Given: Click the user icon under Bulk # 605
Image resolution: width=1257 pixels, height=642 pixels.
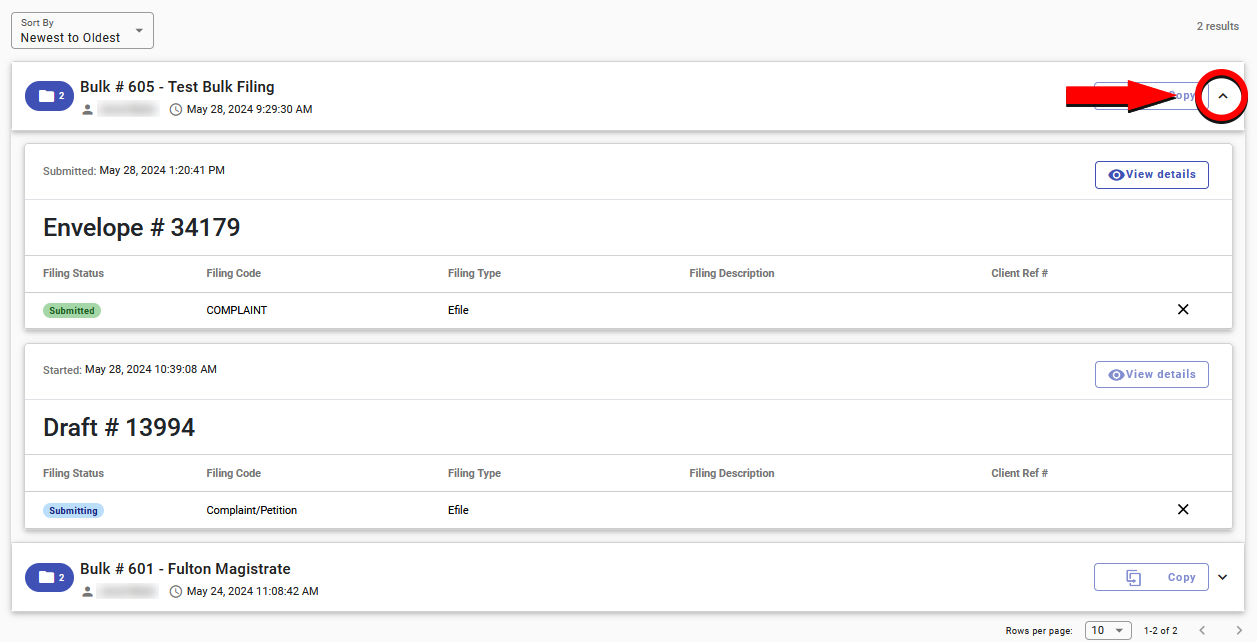Looking at the screenshot, I should point(88,109).
